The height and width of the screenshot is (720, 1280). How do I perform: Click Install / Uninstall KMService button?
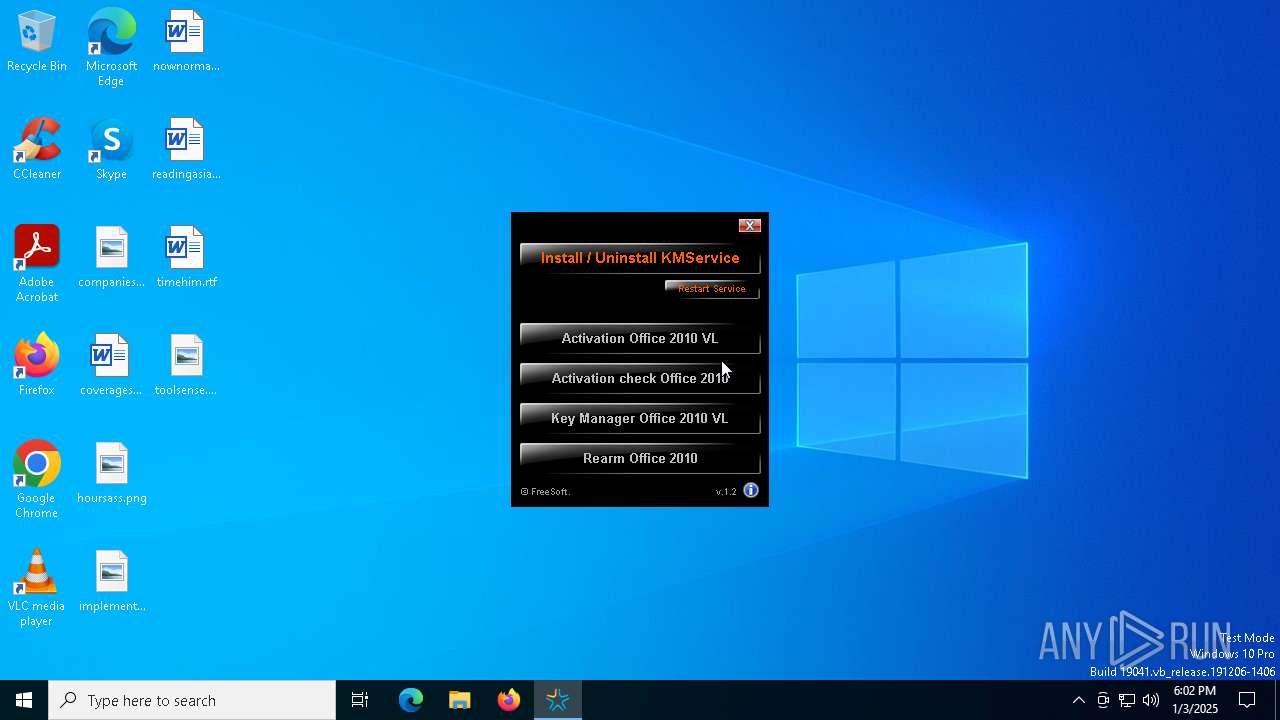[x=640, y=258]
